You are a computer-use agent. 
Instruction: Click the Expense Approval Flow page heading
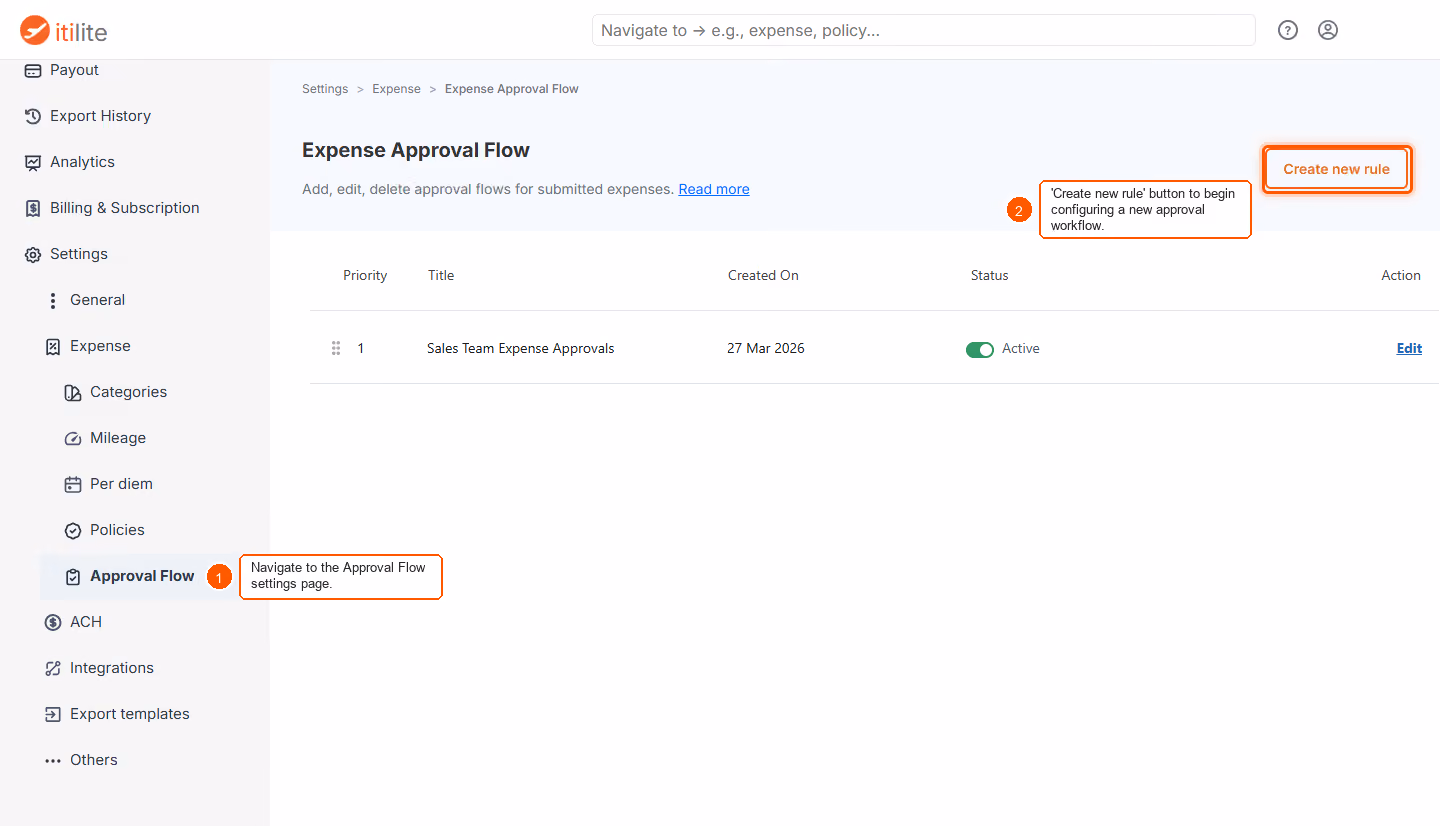click(416, 150)
